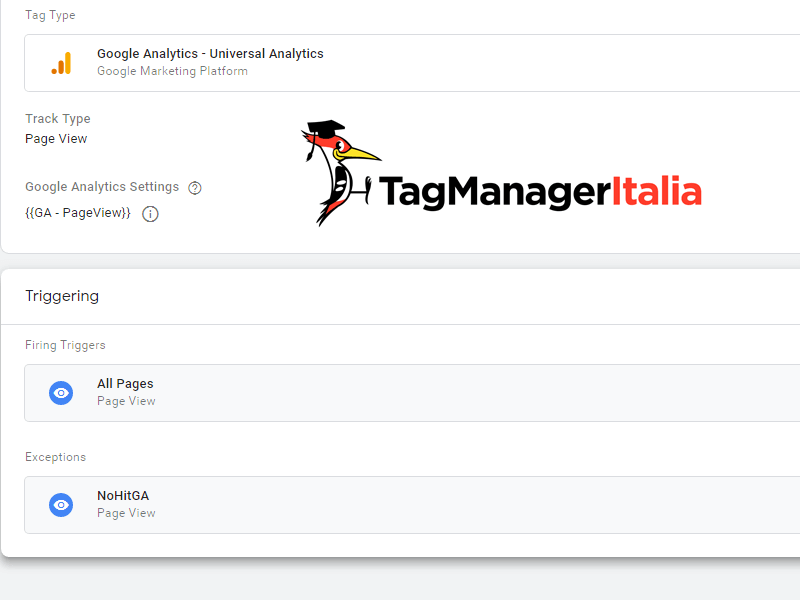Click the Firing Triggers label
Viewport: 800px width, 600px height.
point(65,345)
